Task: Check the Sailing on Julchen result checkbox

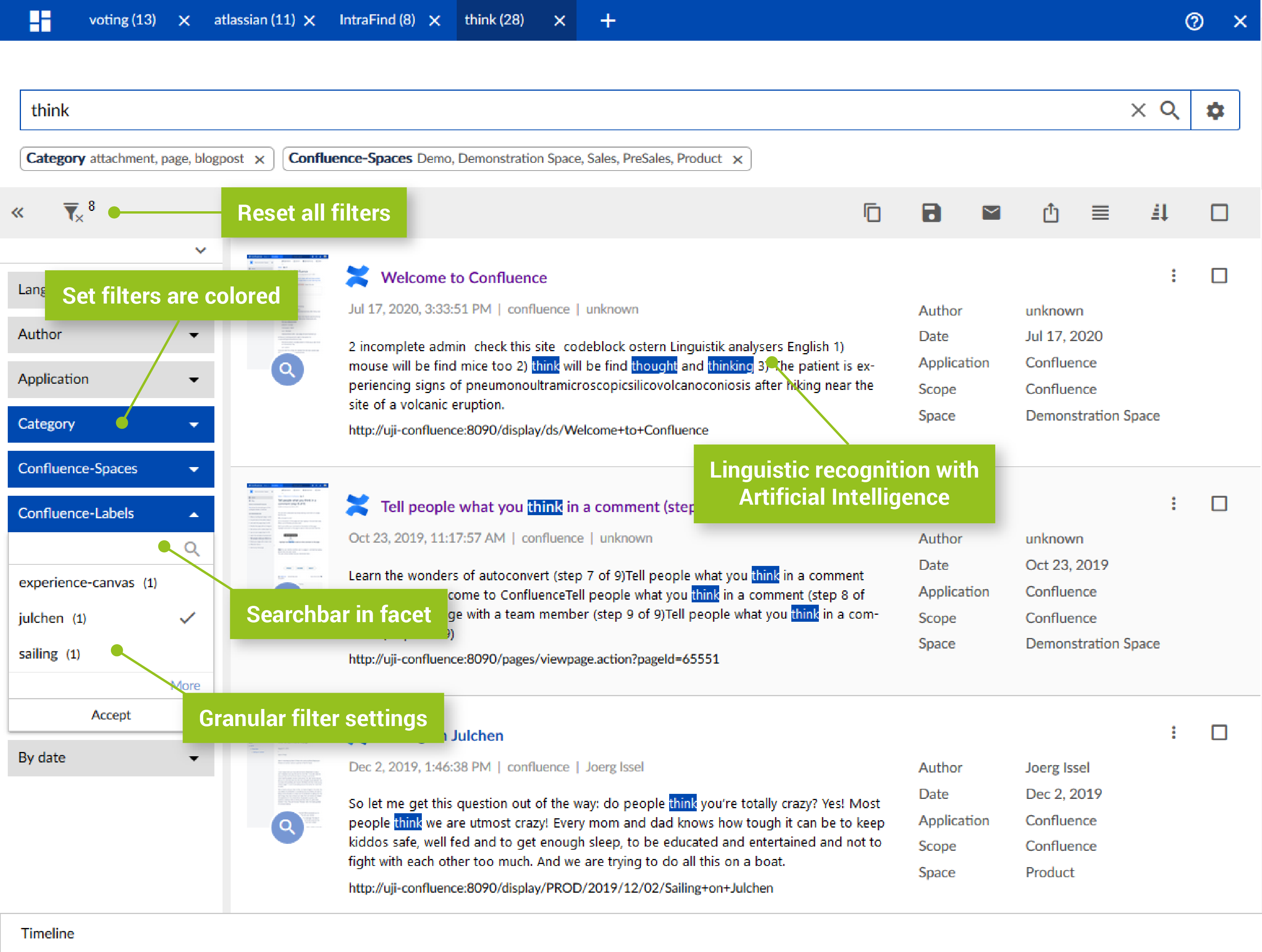Action: [x=1219, y=733]
